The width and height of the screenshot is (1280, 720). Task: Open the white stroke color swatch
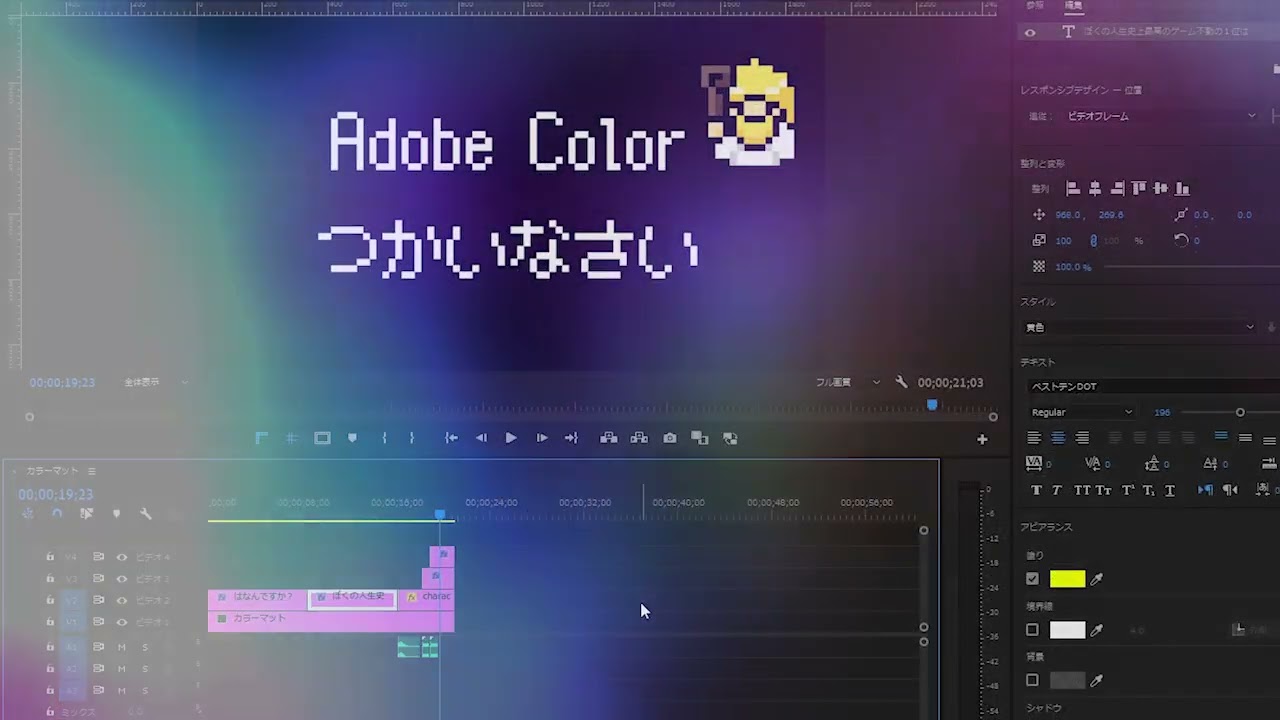tap(1067, 630)
